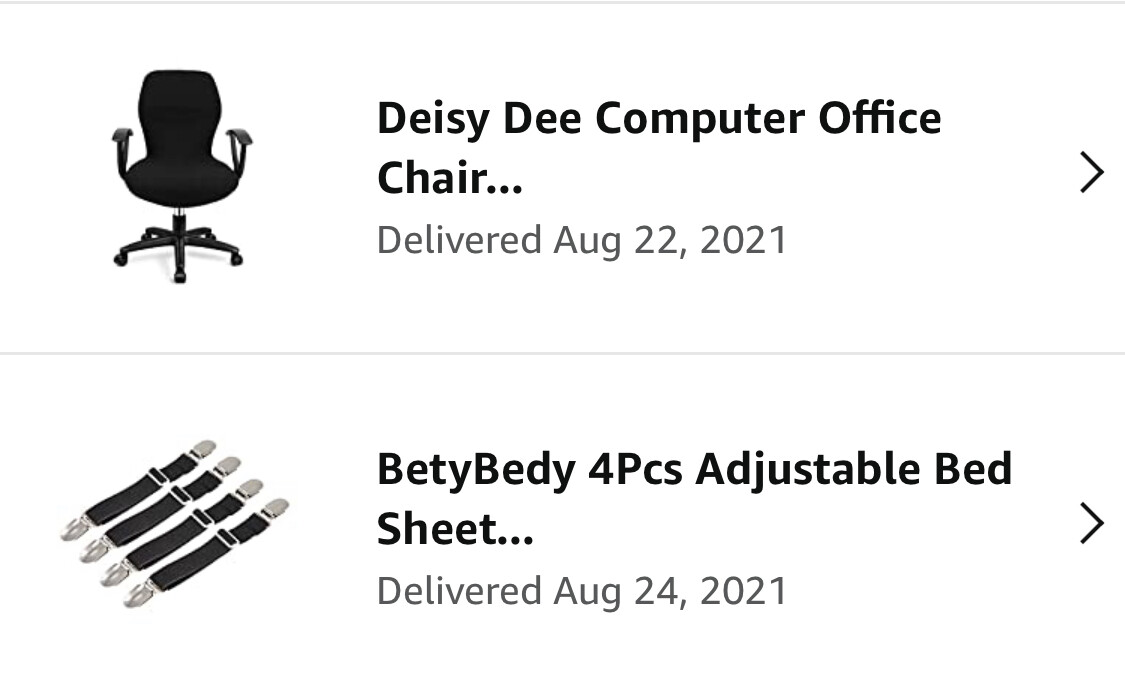Click the "BetyBedy" brand name
Screen dimensions: 1125x700
pos(475,468)
